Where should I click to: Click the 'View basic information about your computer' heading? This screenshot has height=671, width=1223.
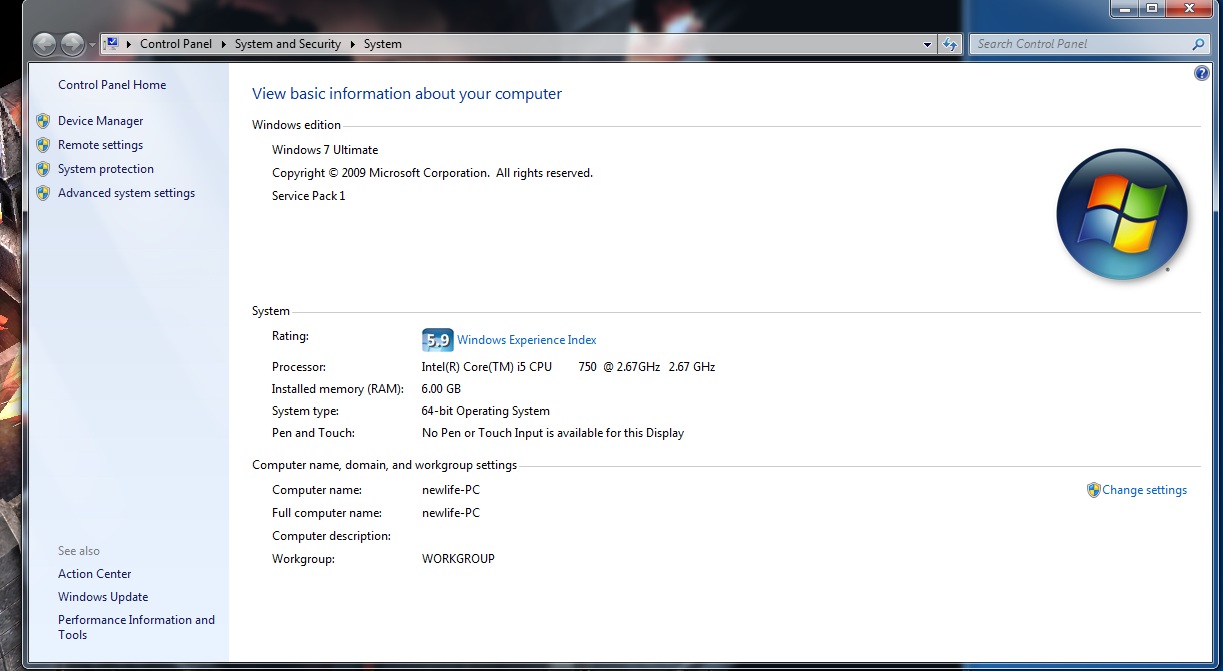coord(407,94)
